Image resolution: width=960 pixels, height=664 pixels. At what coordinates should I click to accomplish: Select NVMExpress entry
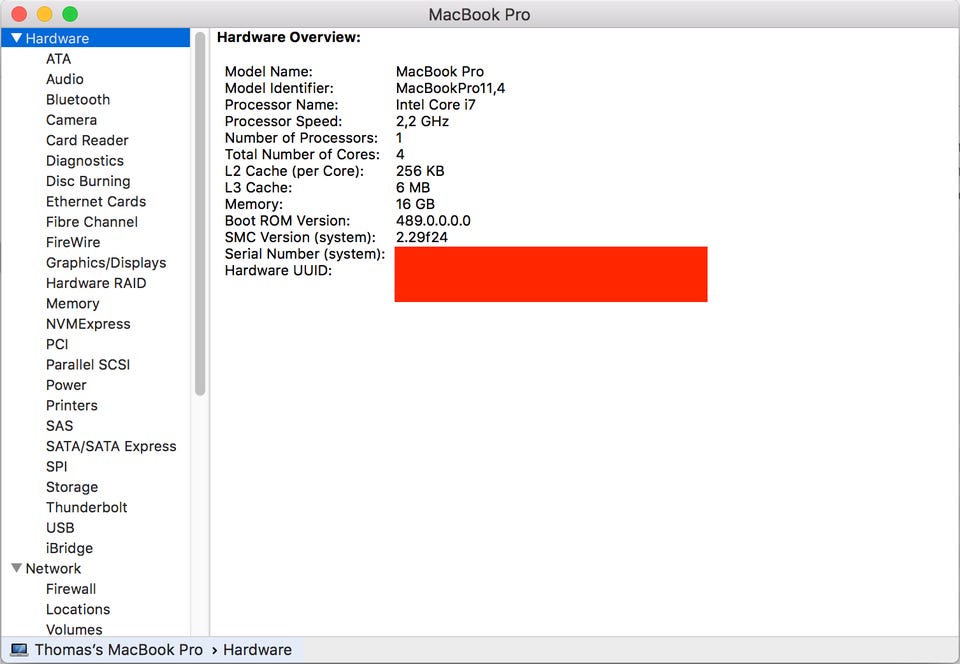tap(88, 324)
